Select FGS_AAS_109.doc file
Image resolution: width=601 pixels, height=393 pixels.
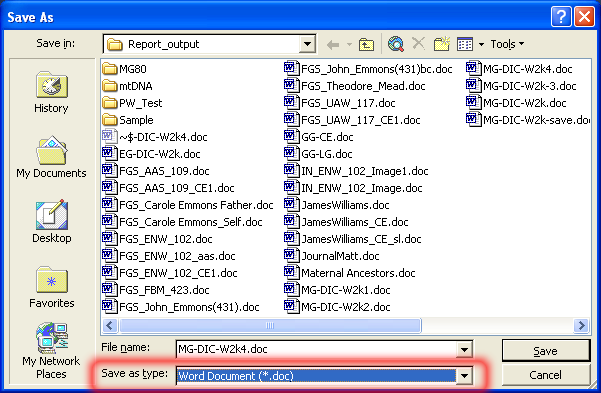pyautogui.click(x=156, y=171)
